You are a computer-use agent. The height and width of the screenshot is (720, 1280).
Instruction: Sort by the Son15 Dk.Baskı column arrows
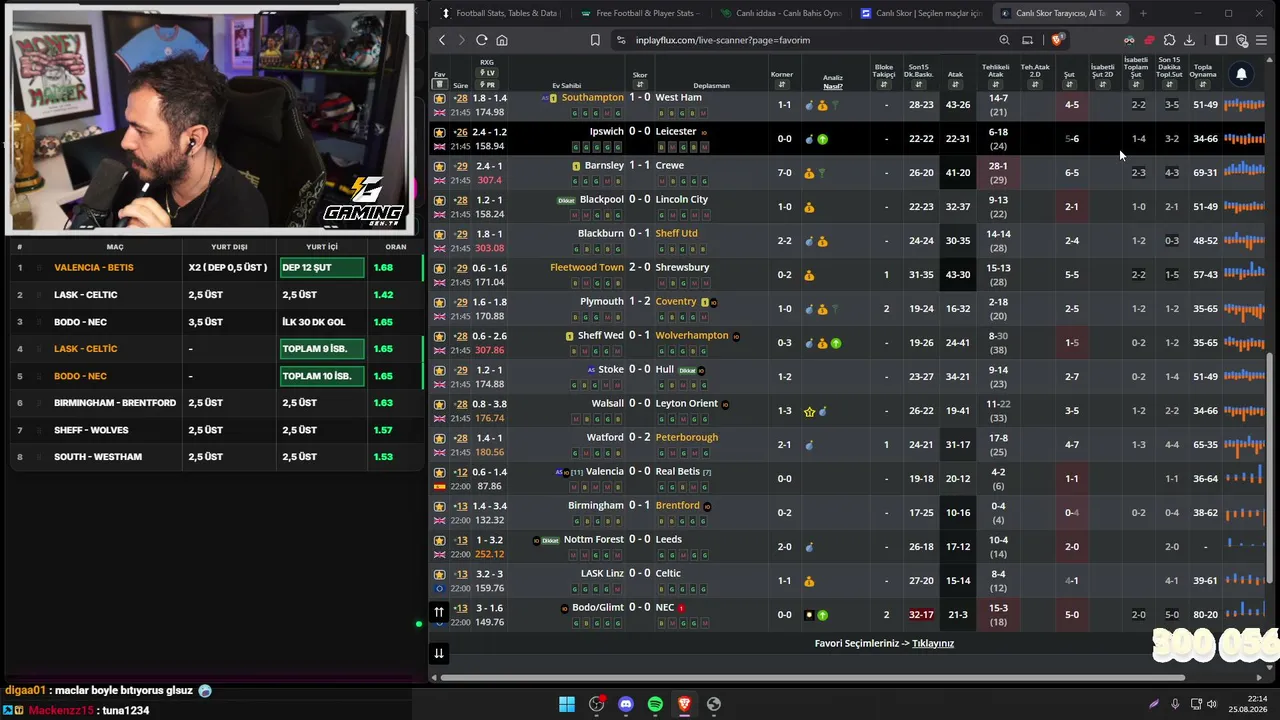(x=918, y=85)
